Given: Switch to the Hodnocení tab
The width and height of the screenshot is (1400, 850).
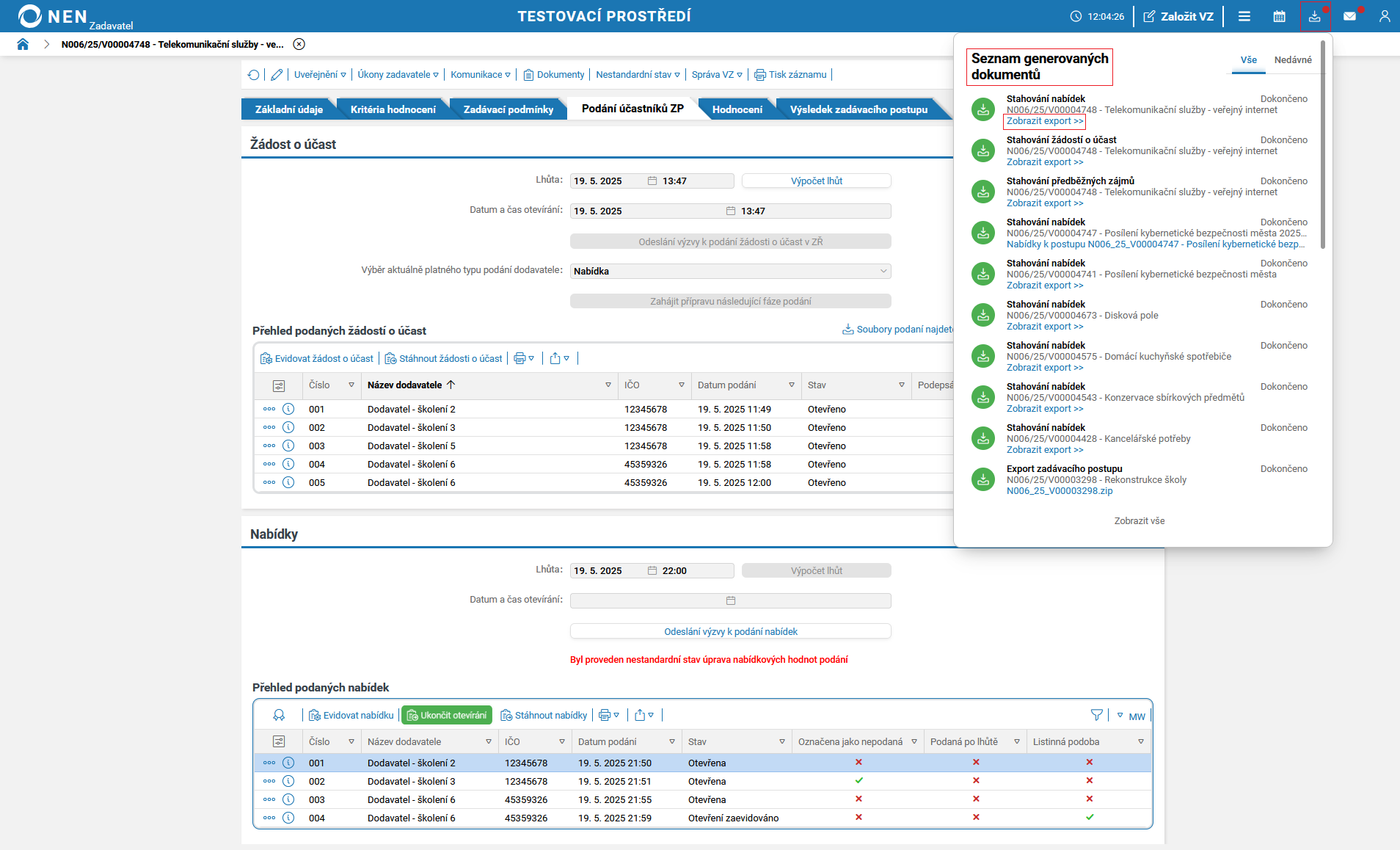Looking at the screenshot, I should 737,109.
